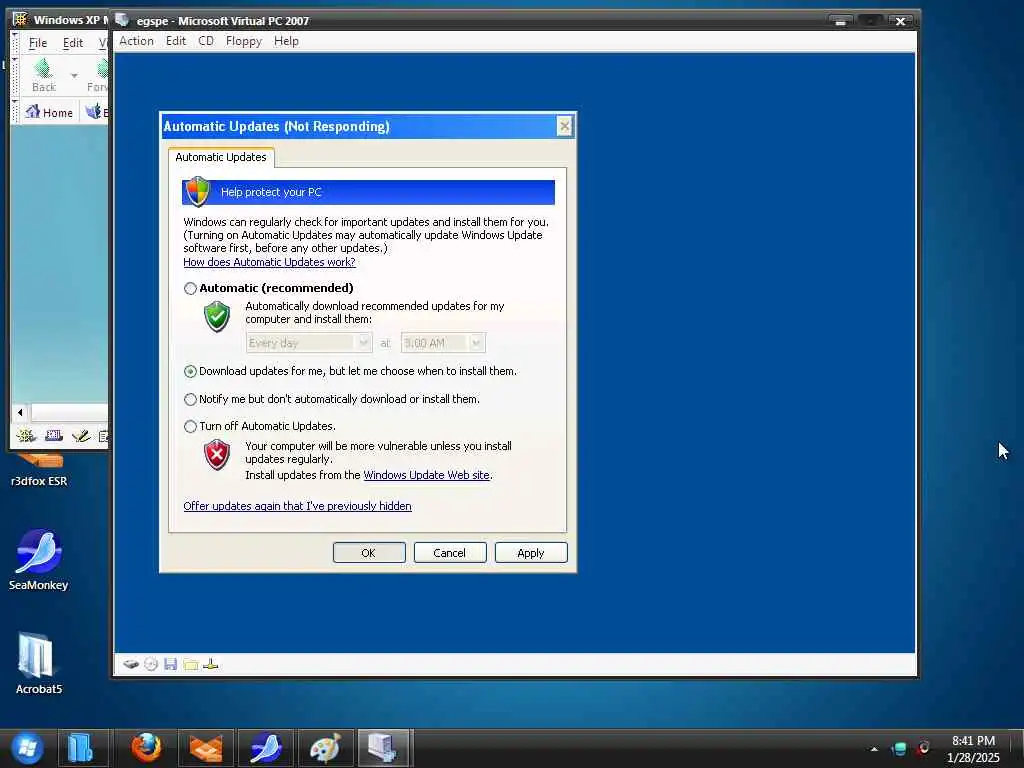
Task: Click the Windows security shield in Help protect banner
Action: [198, 192]
